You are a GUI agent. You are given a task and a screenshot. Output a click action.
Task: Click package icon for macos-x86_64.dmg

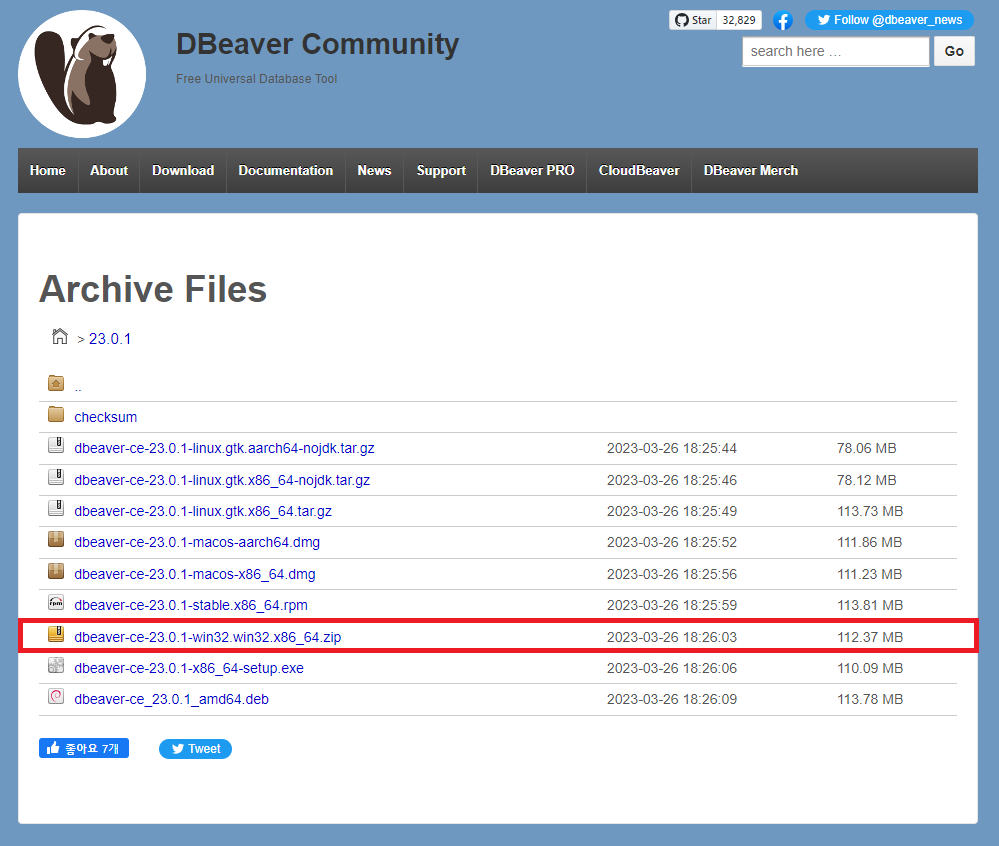(x=56, y=571)
